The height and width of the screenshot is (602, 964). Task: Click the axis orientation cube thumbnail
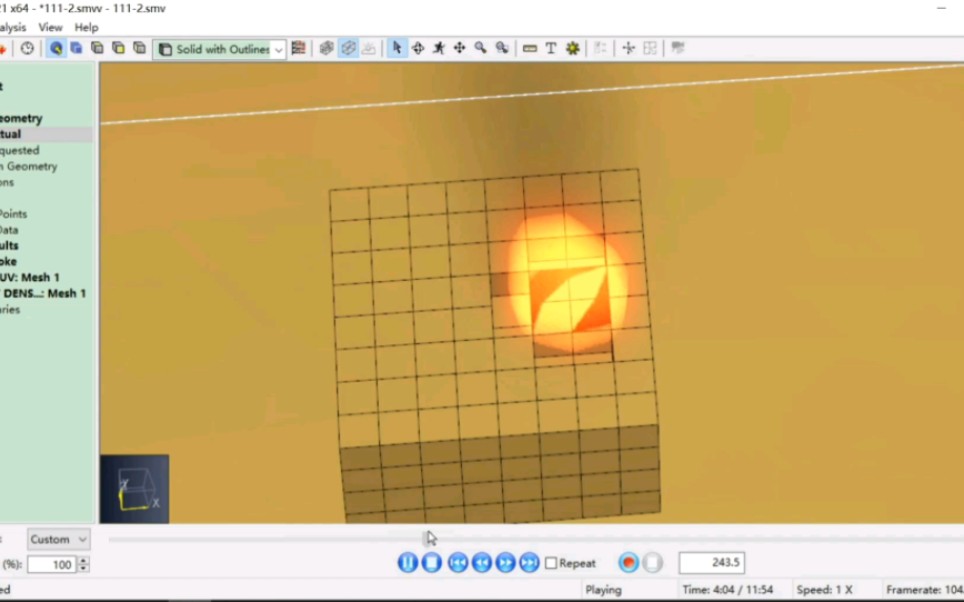tap(135, 489)
